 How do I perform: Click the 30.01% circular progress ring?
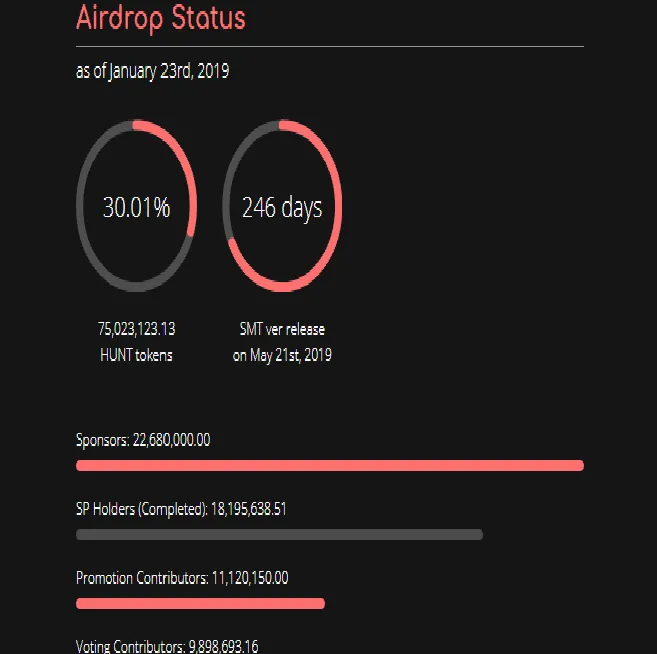136,206
